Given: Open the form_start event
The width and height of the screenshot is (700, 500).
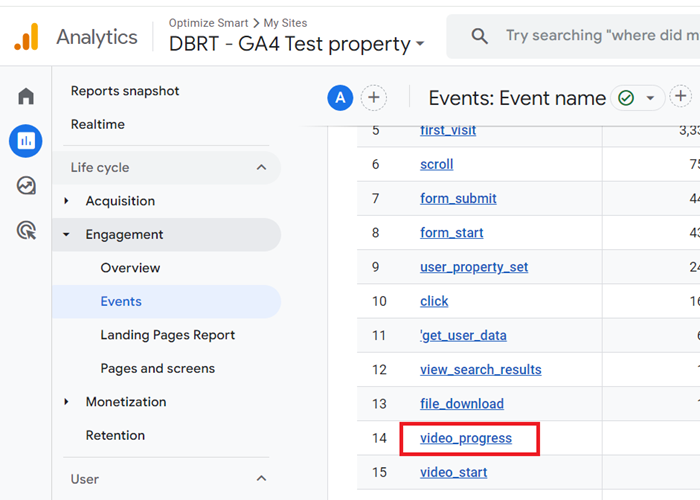Looking at the screenshot, I should tap(451, 233).
